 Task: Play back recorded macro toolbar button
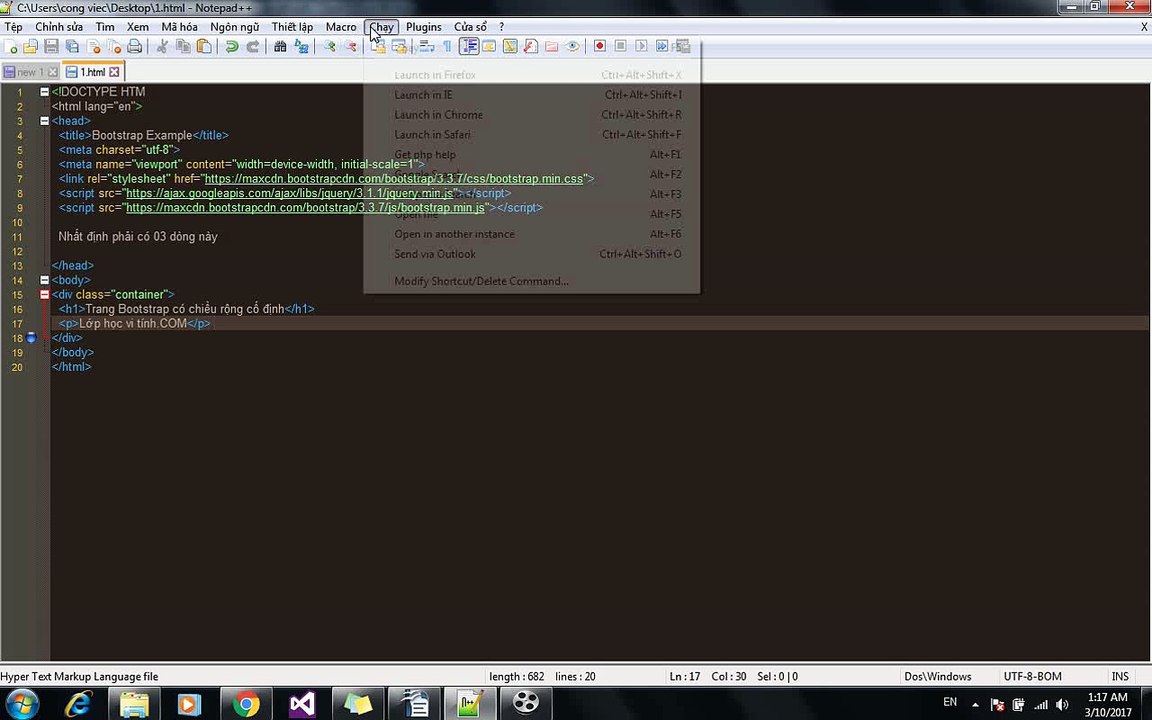tap(641, 46)
